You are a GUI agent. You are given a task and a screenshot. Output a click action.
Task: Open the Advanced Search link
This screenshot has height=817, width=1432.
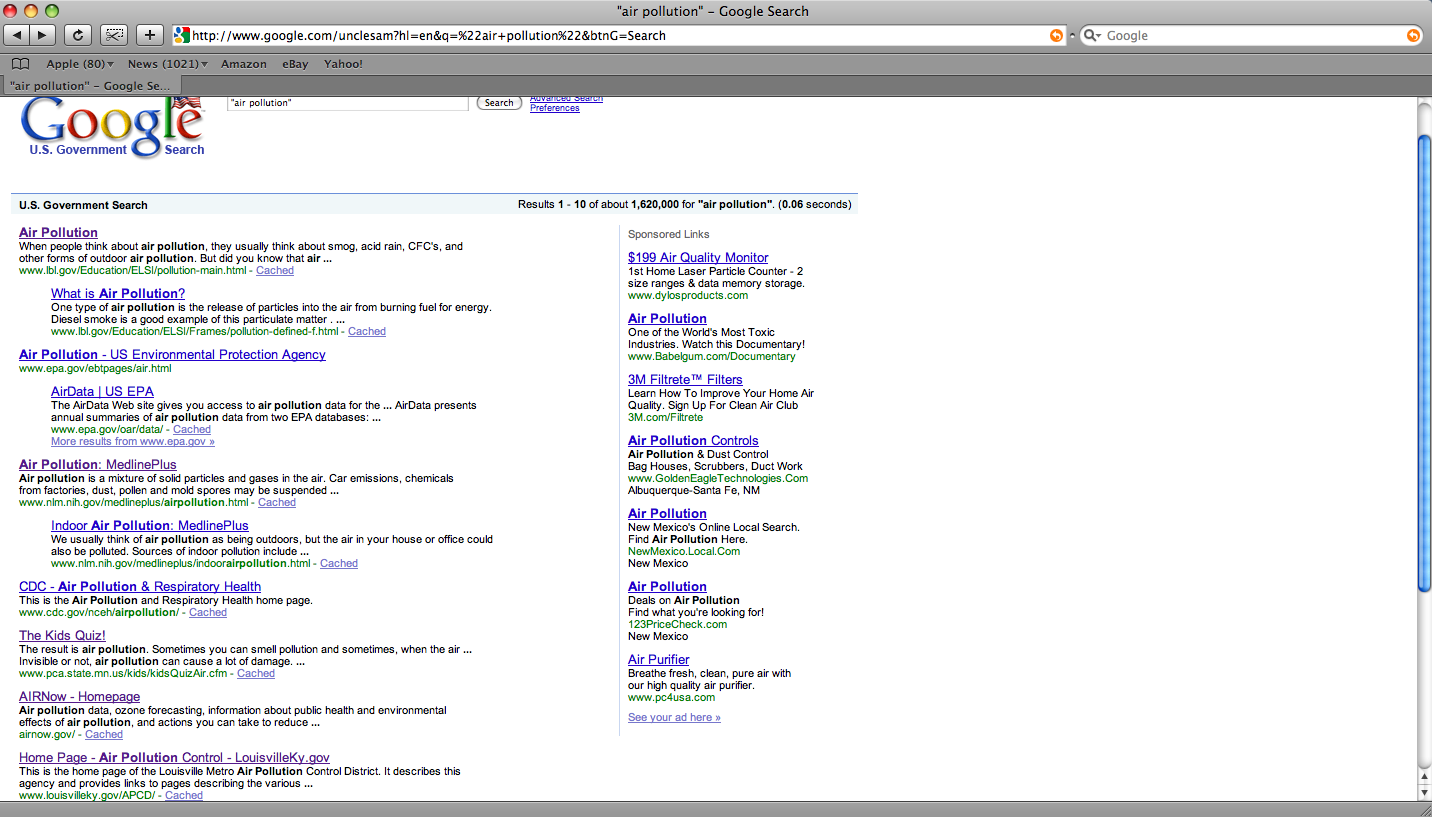tap(566, 98)
